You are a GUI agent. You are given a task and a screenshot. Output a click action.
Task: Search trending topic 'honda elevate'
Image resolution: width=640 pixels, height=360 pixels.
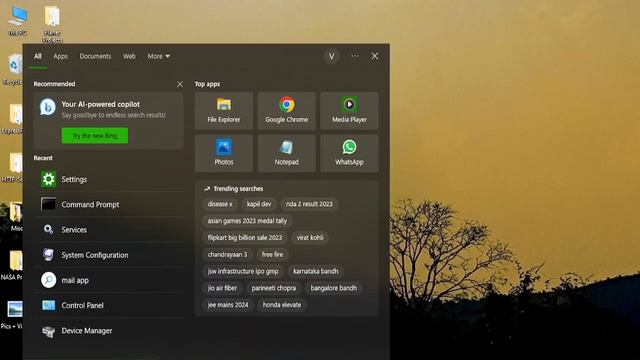(282, 305)
